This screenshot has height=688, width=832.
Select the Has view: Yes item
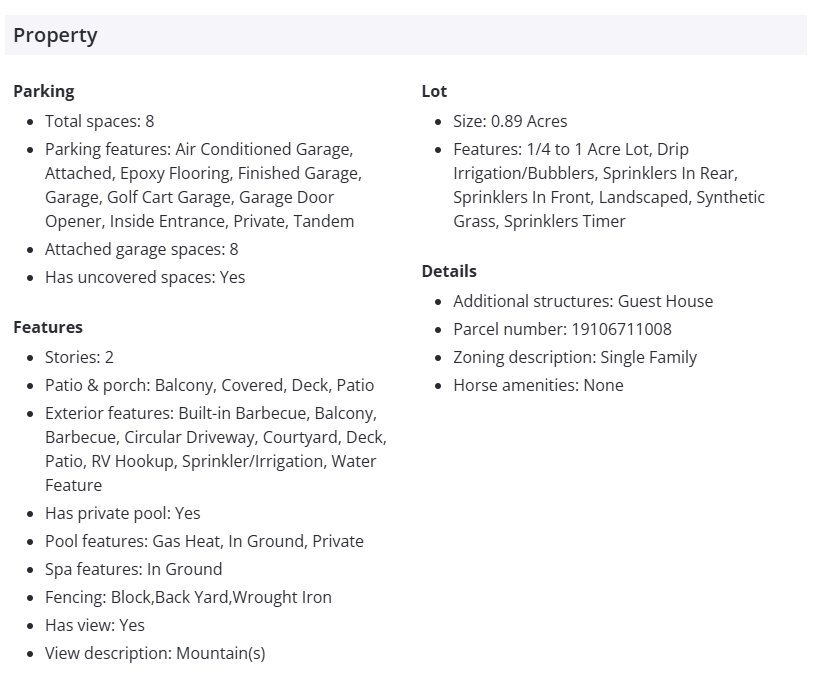tap(94, 625)
